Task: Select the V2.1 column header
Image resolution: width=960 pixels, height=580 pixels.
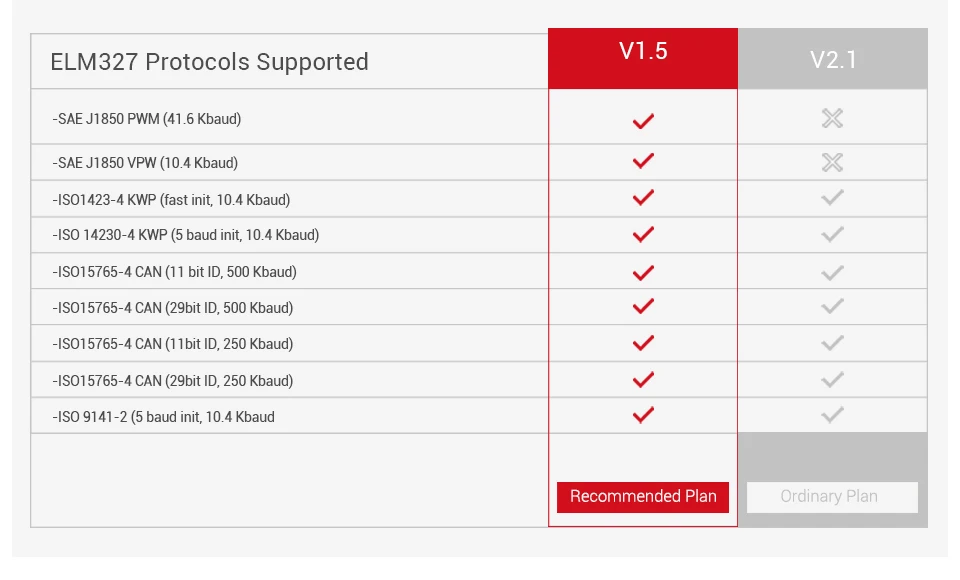Action: (833, 58)
